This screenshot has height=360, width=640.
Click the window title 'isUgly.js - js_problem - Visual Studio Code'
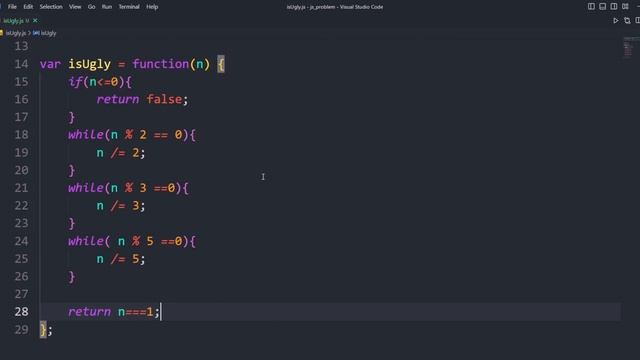335,7
